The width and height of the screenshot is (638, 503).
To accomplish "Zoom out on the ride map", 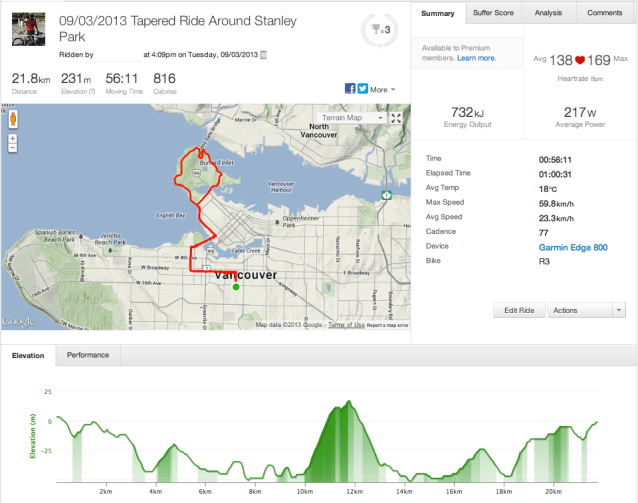I will (x=14, y=147).
